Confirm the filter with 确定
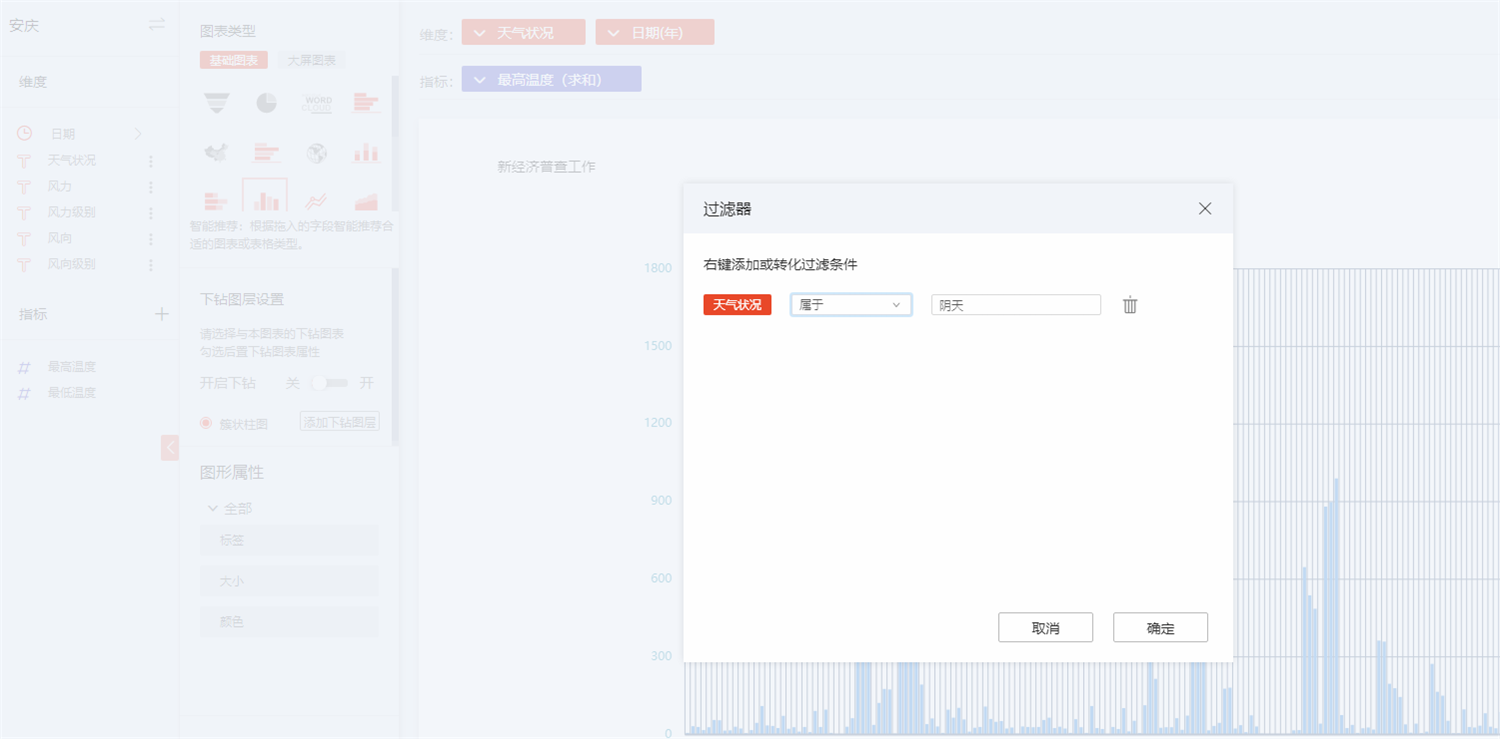The image size is (1500, 739). pyautogui.click(x=1160, y=628)
